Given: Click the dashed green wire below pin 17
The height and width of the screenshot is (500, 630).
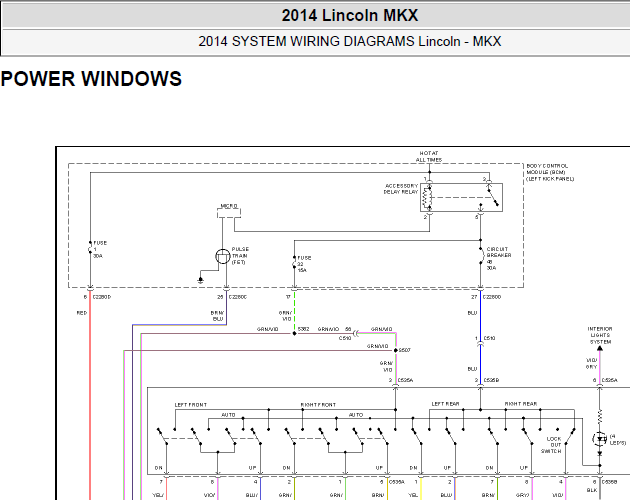Looking at the screenshot, I should click(295, 311).
